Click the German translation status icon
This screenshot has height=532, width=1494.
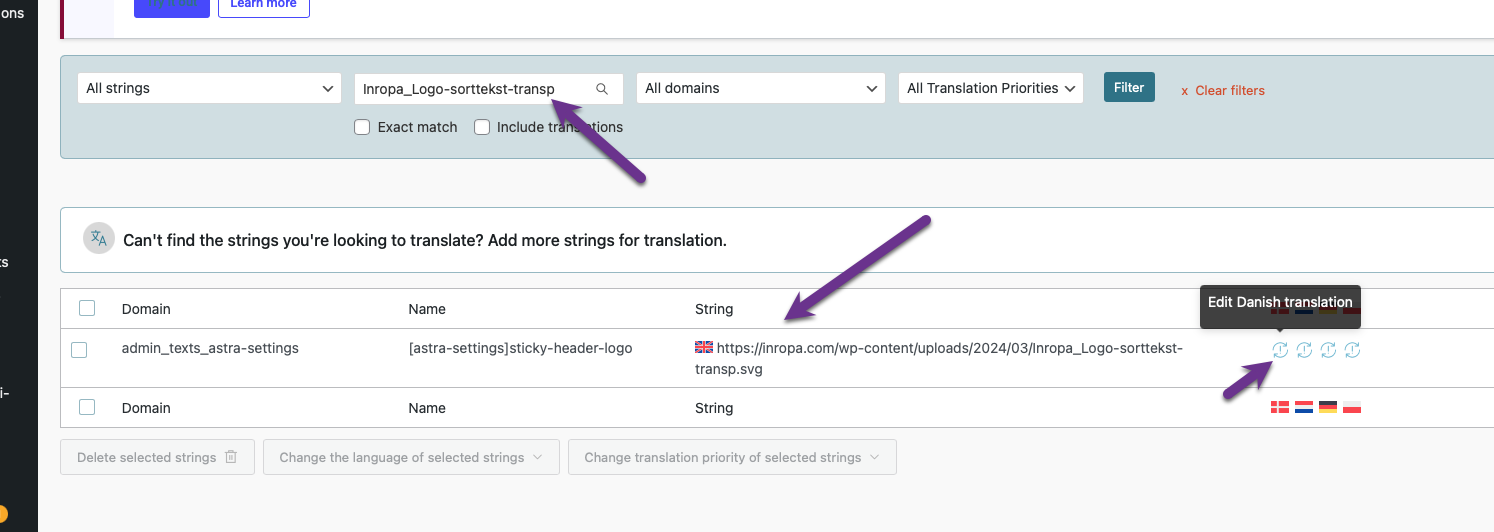1328,349
